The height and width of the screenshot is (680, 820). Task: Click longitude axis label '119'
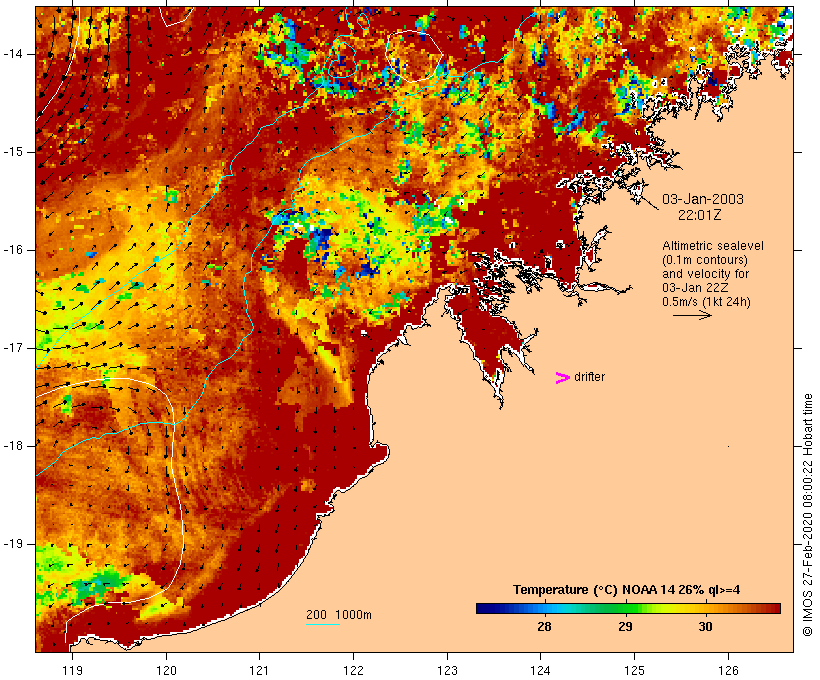click(x=72, y=670)
